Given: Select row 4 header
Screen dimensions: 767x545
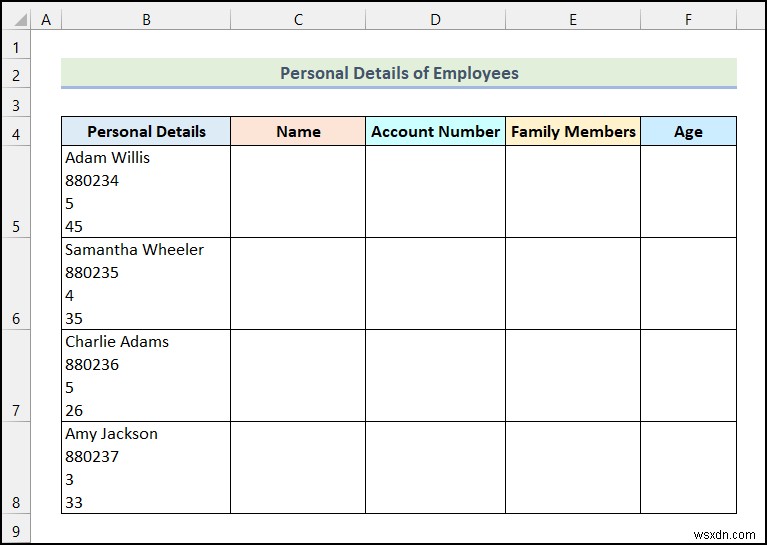Looking at the screenshot, I should coord(16,133).
